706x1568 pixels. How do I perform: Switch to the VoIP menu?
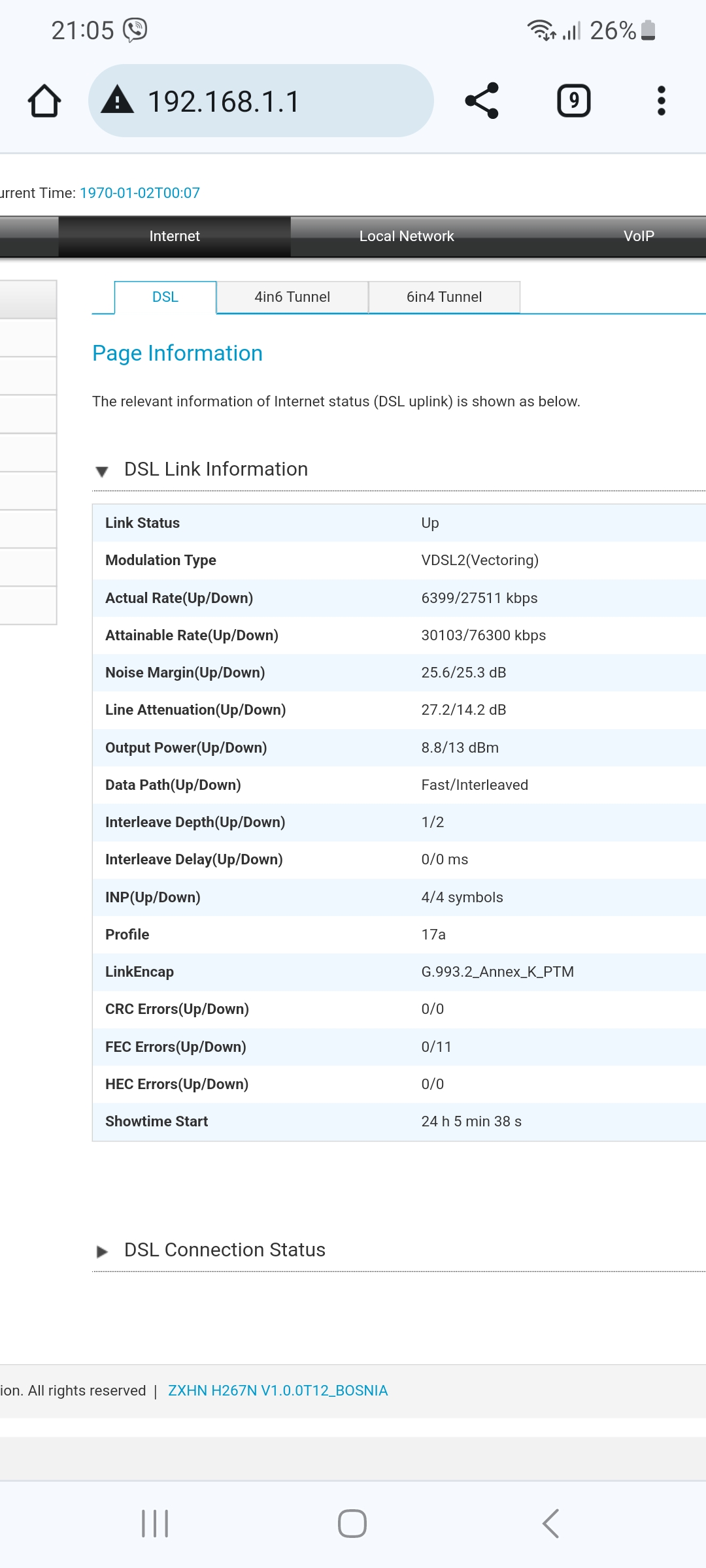[639, 236]
